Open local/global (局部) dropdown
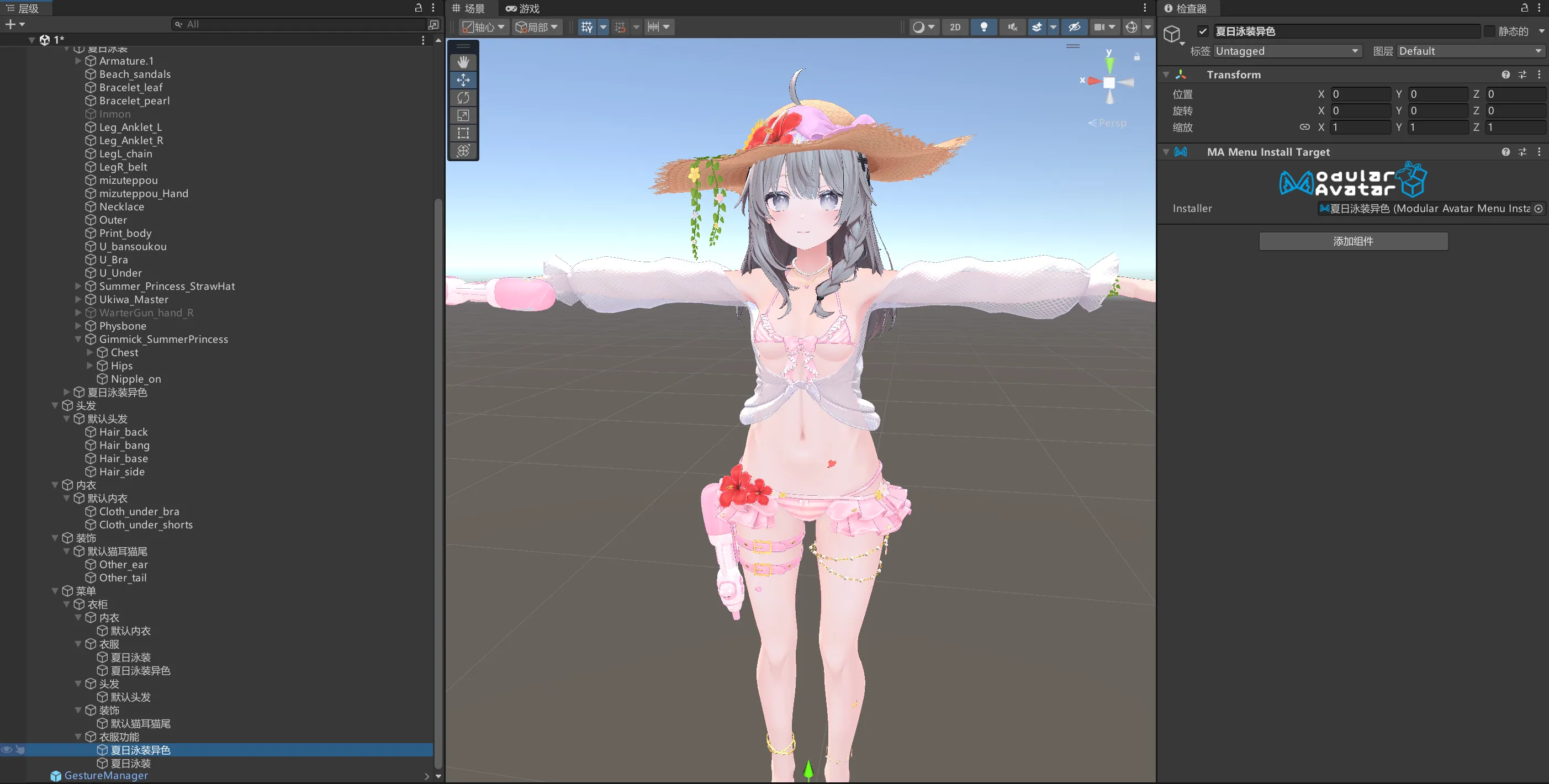The width and height of the screenshot is (1549, 784). [537, 27]
